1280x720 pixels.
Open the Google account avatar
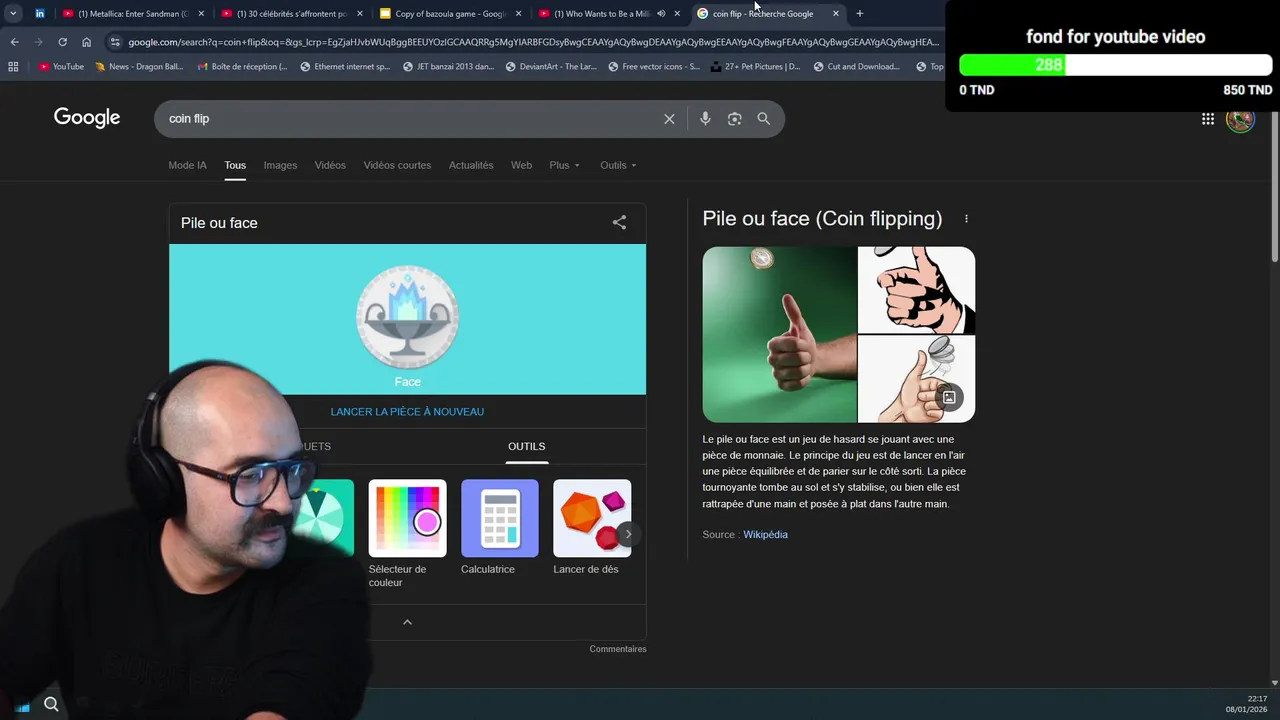pos(1240,119)
